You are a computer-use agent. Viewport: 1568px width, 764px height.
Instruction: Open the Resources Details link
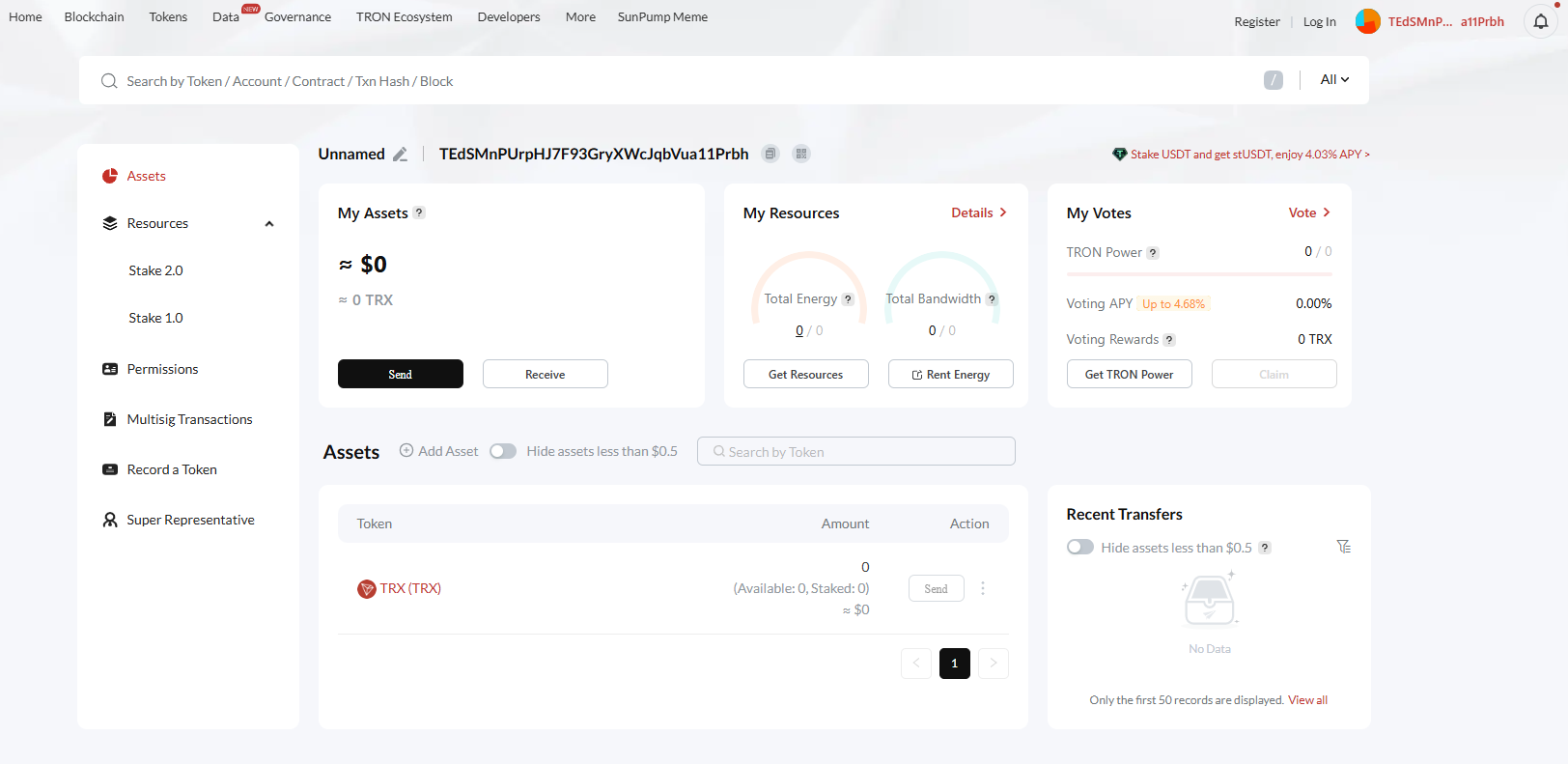[x=979, y=212]
